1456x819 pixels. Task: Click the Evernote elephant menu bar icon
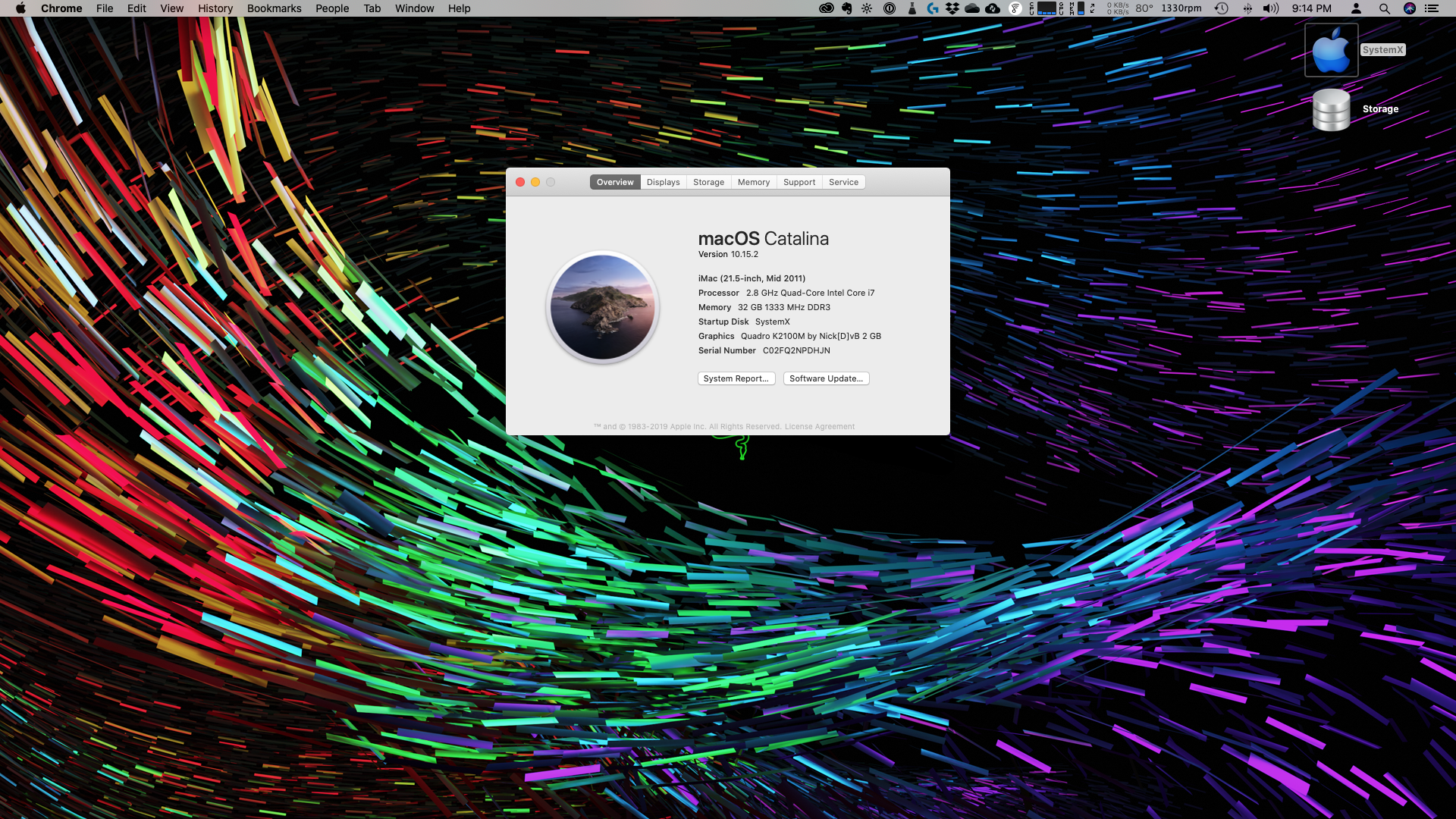[x=847, y=8]
